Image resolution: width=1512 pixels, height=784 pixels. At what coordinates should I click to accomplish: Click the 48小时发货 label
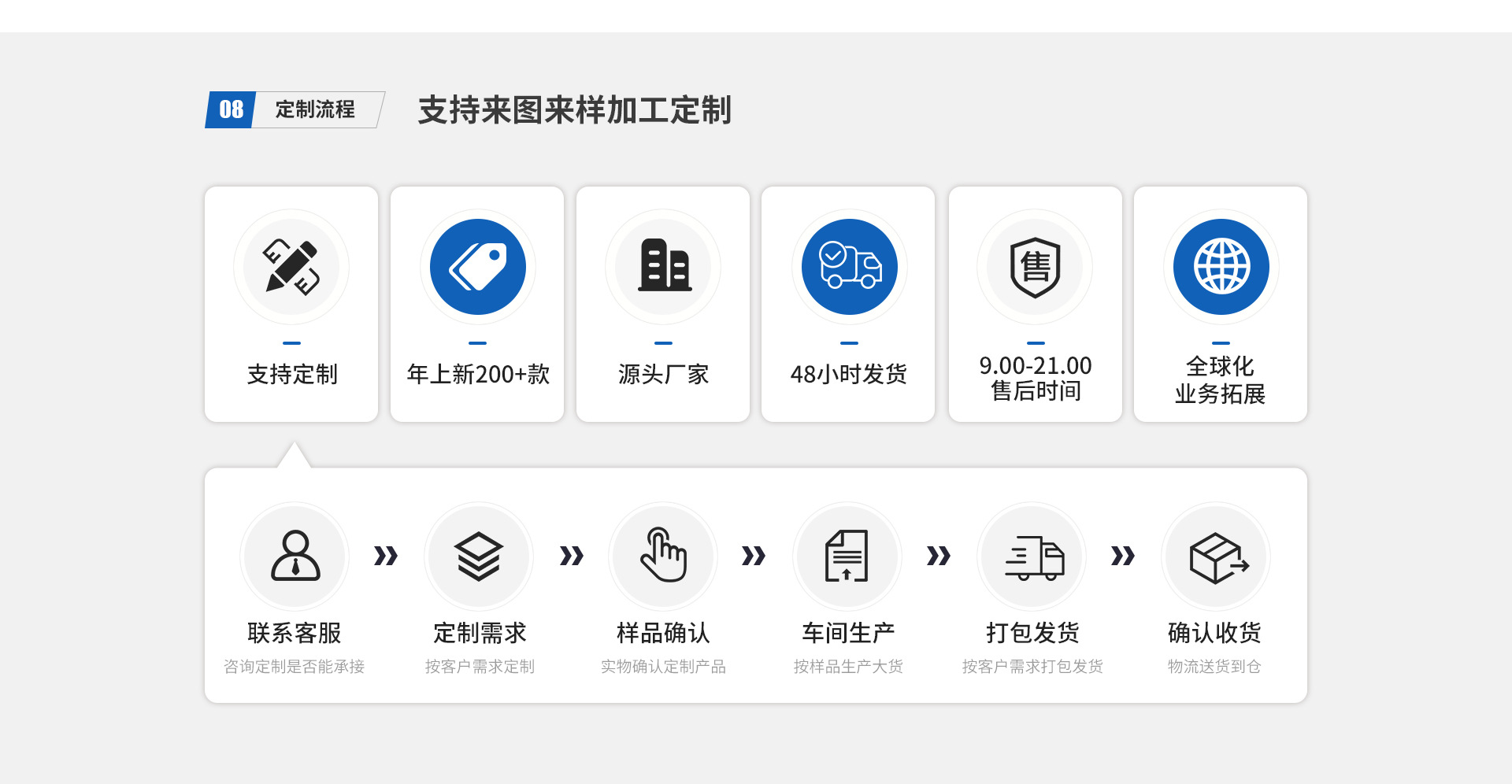[849, 374]
